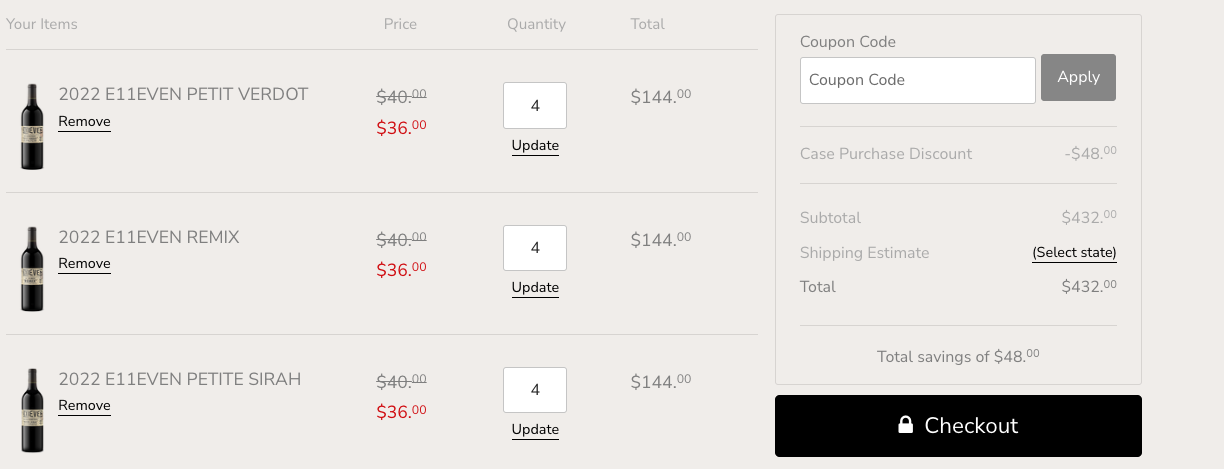
Task: Remove 2022 E11even Petit Verdot from cart
Action: tap(84, 122)
